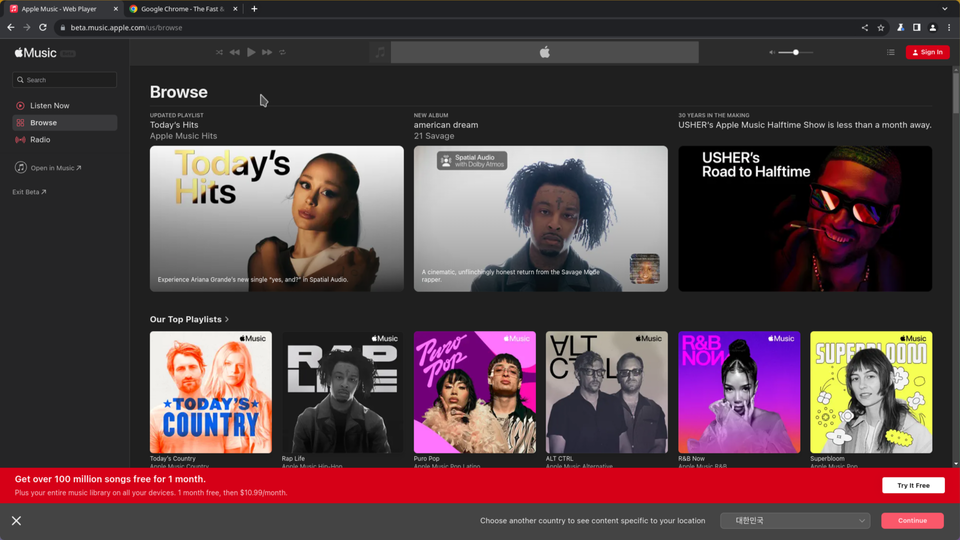
Task: Open a new browser tab
Action: pos(254,9)
